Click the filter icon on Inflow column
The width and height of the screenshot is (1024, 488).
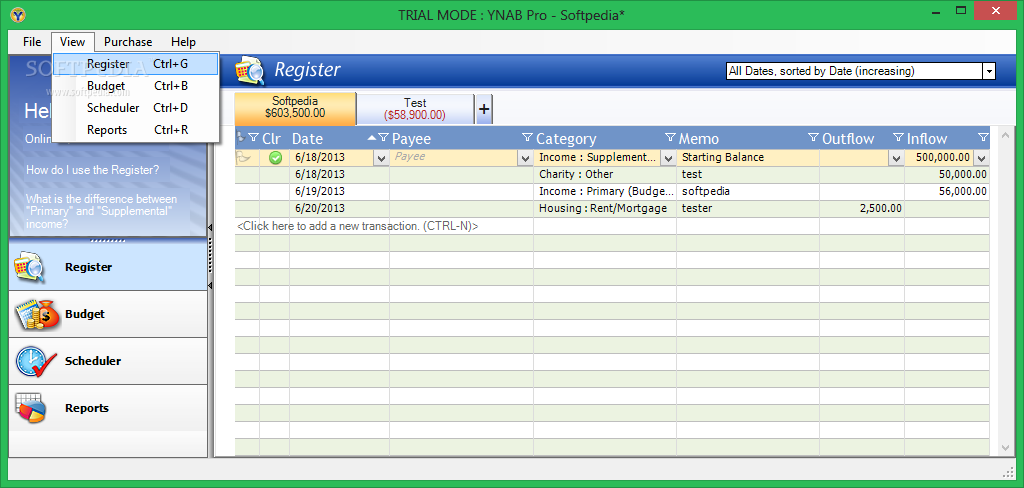[x=983, y=137]
